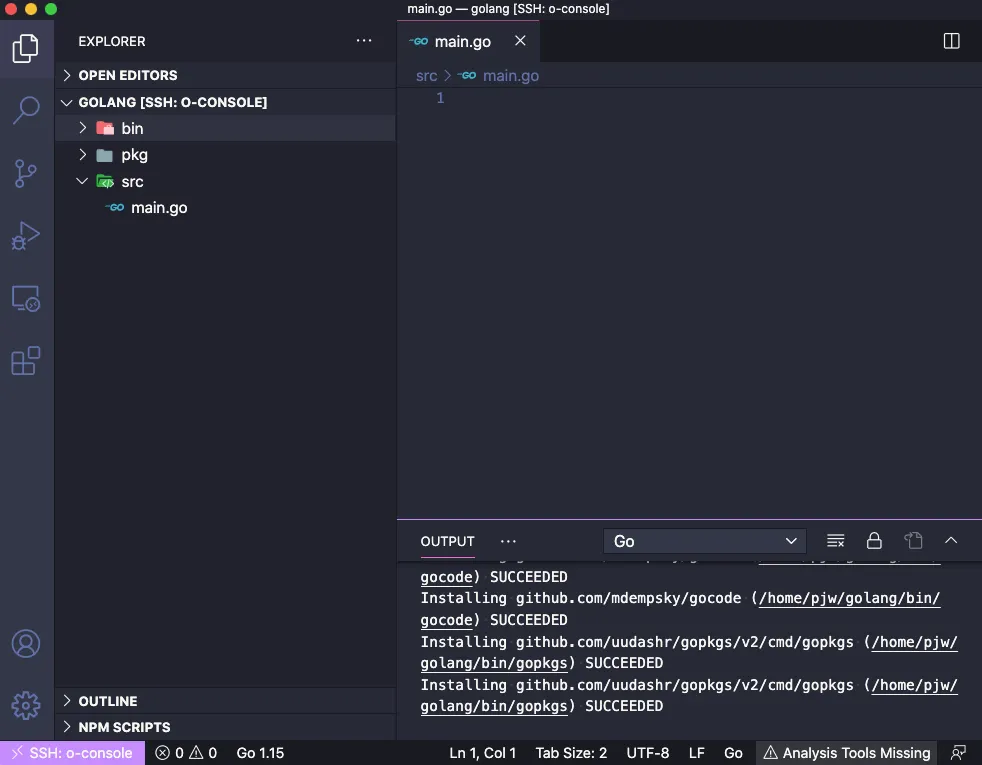
Task: Open the feedback icon in status bar
Action: [958, 752]
